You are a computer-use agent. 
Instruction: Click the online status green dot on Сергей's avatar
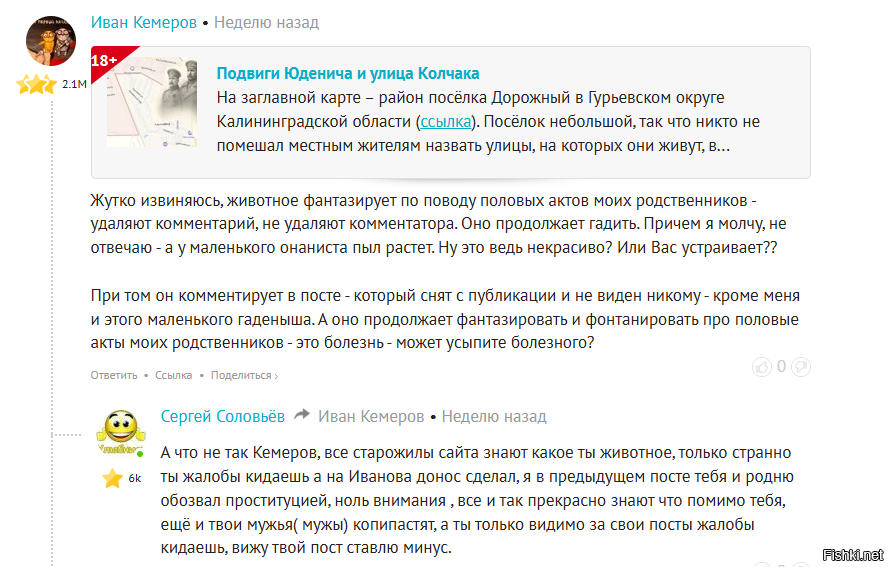click(140, 454)
